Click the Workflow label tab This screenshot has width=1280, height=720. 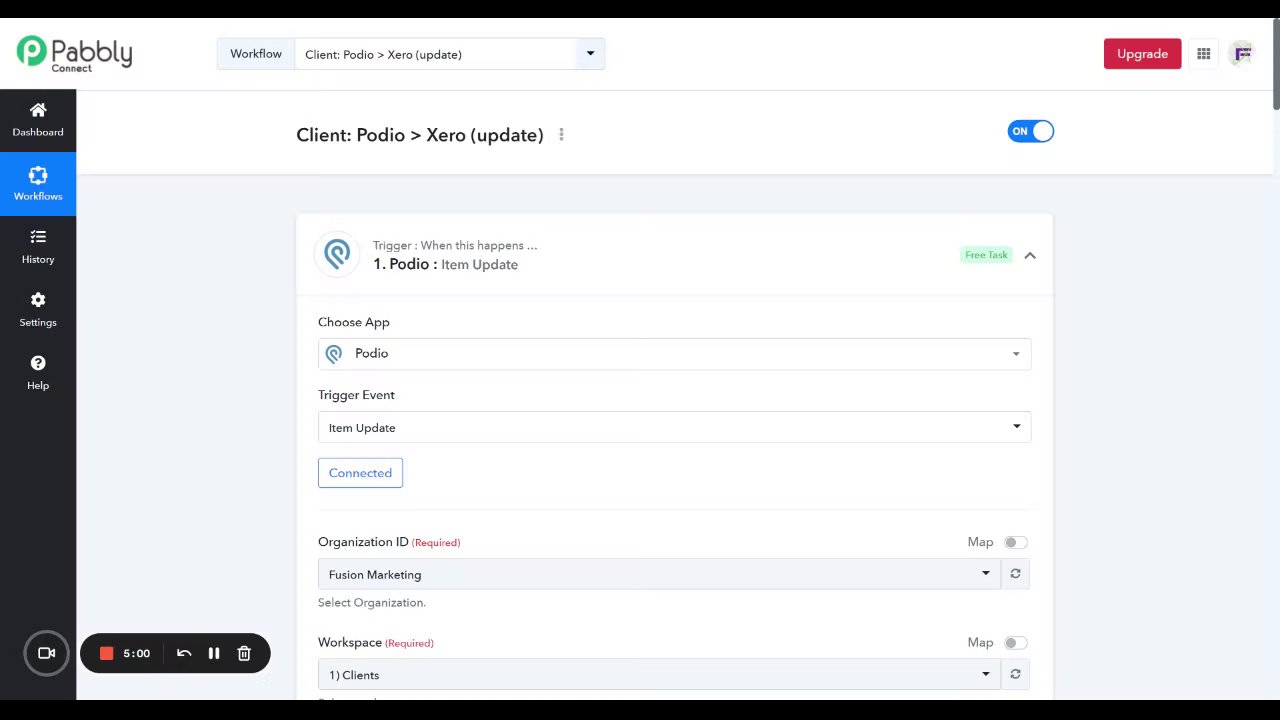click(x=256, y=54)
